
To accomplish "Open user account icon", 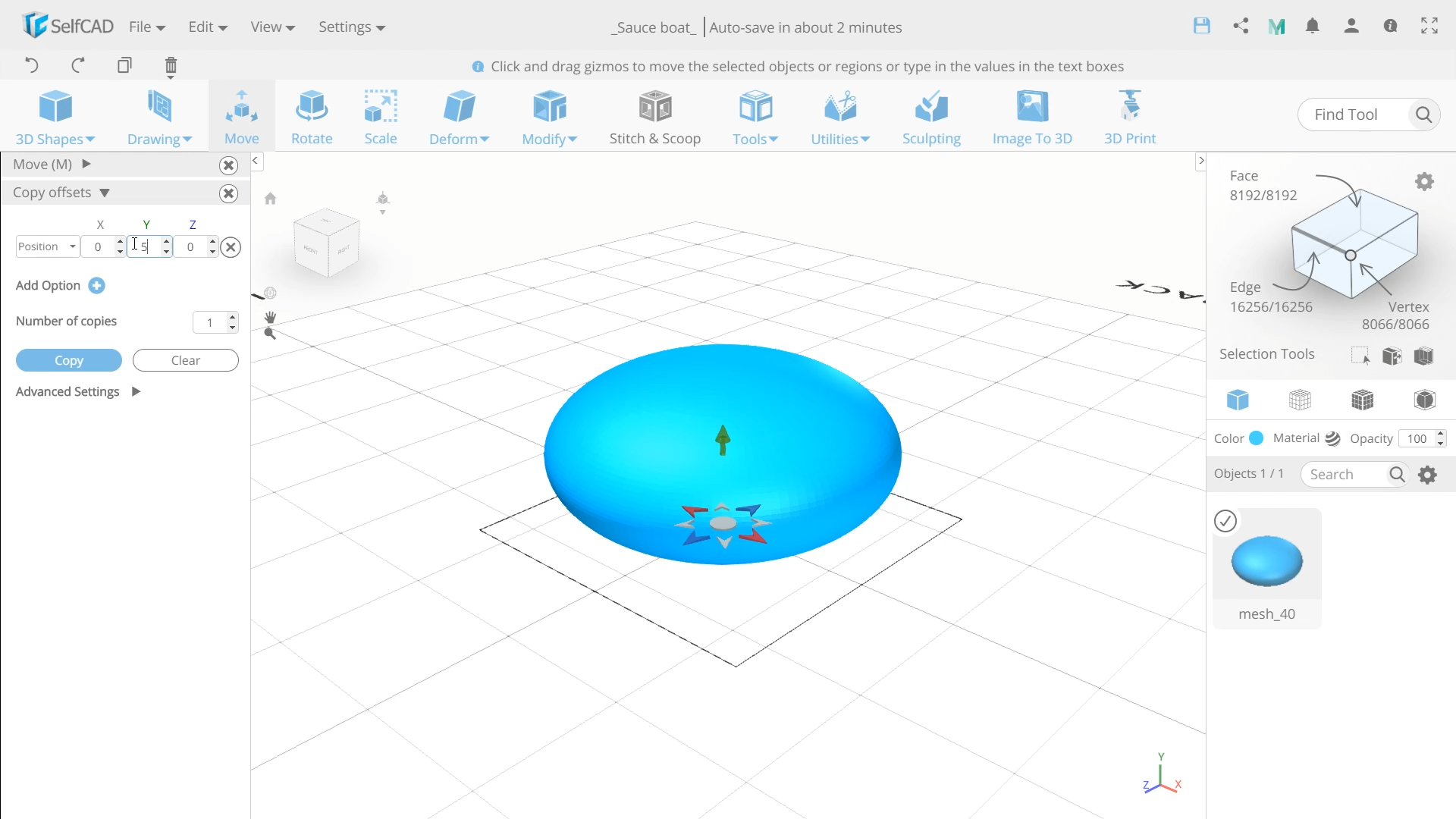I will pos(1351,26).
